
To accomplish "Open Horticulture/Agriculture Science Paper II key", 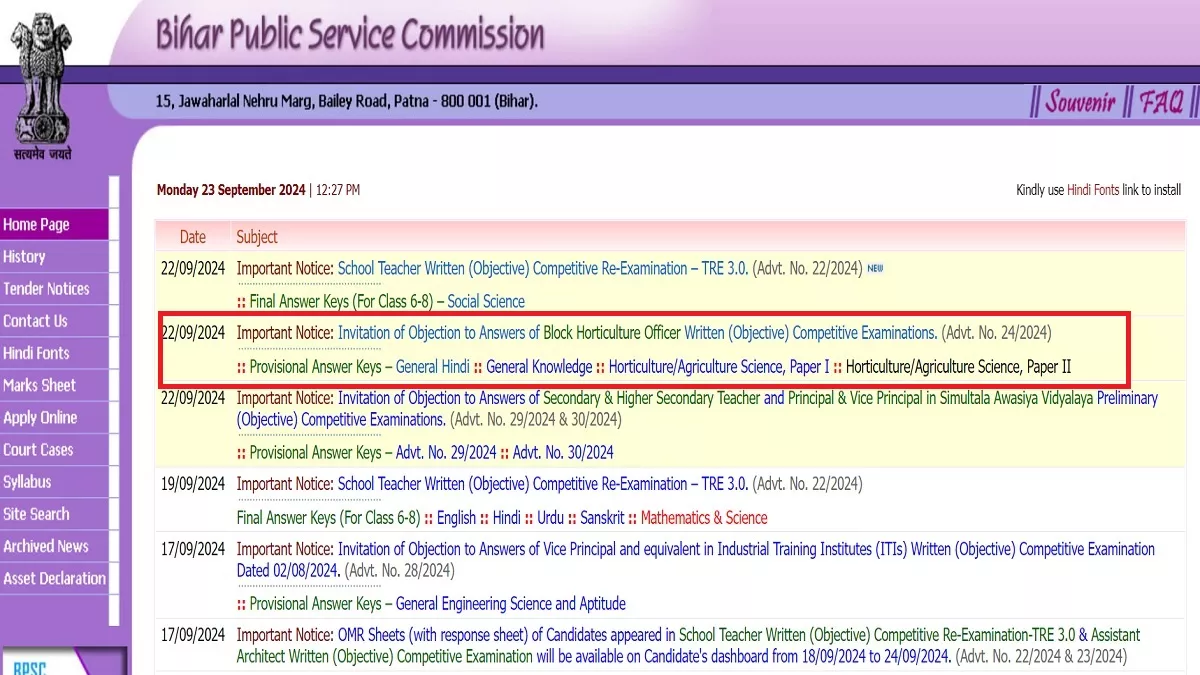I will pyautogui.click(x=959, y=367).
